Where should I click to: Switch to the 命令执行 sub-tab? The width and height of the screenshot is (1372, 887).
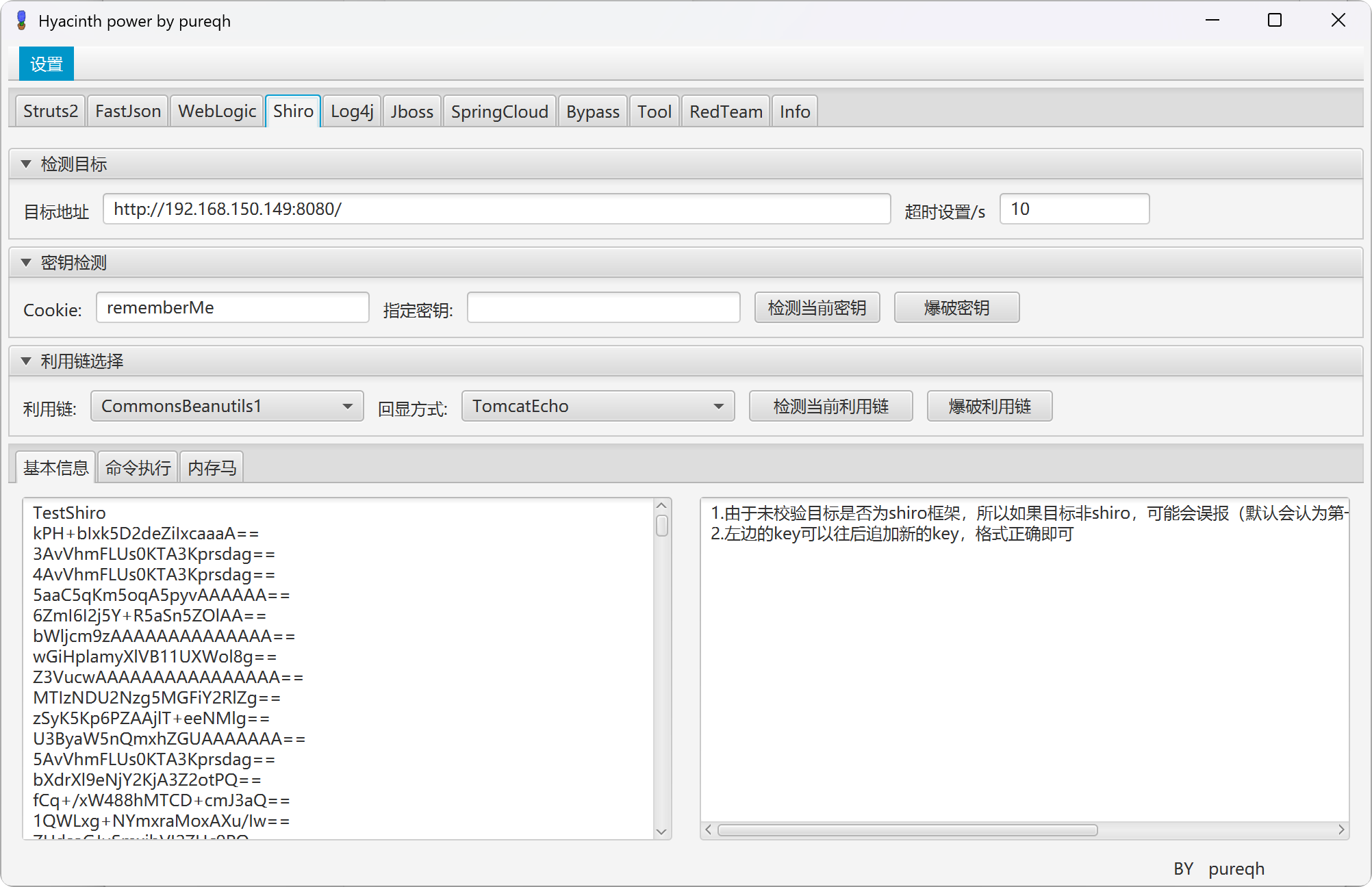(x=138, y=466)
